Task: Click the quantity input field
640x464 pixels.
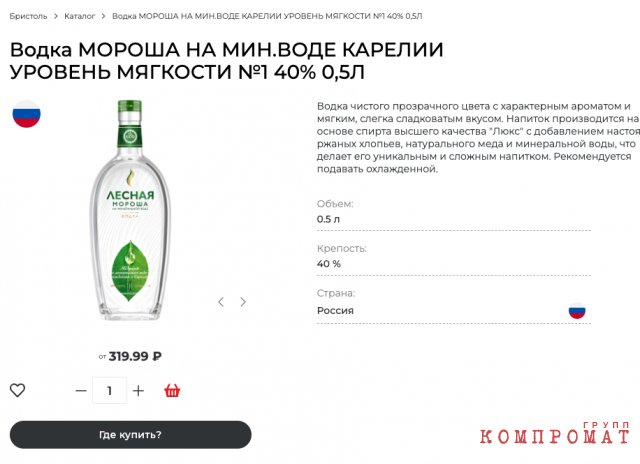Action: coord(109,391)
